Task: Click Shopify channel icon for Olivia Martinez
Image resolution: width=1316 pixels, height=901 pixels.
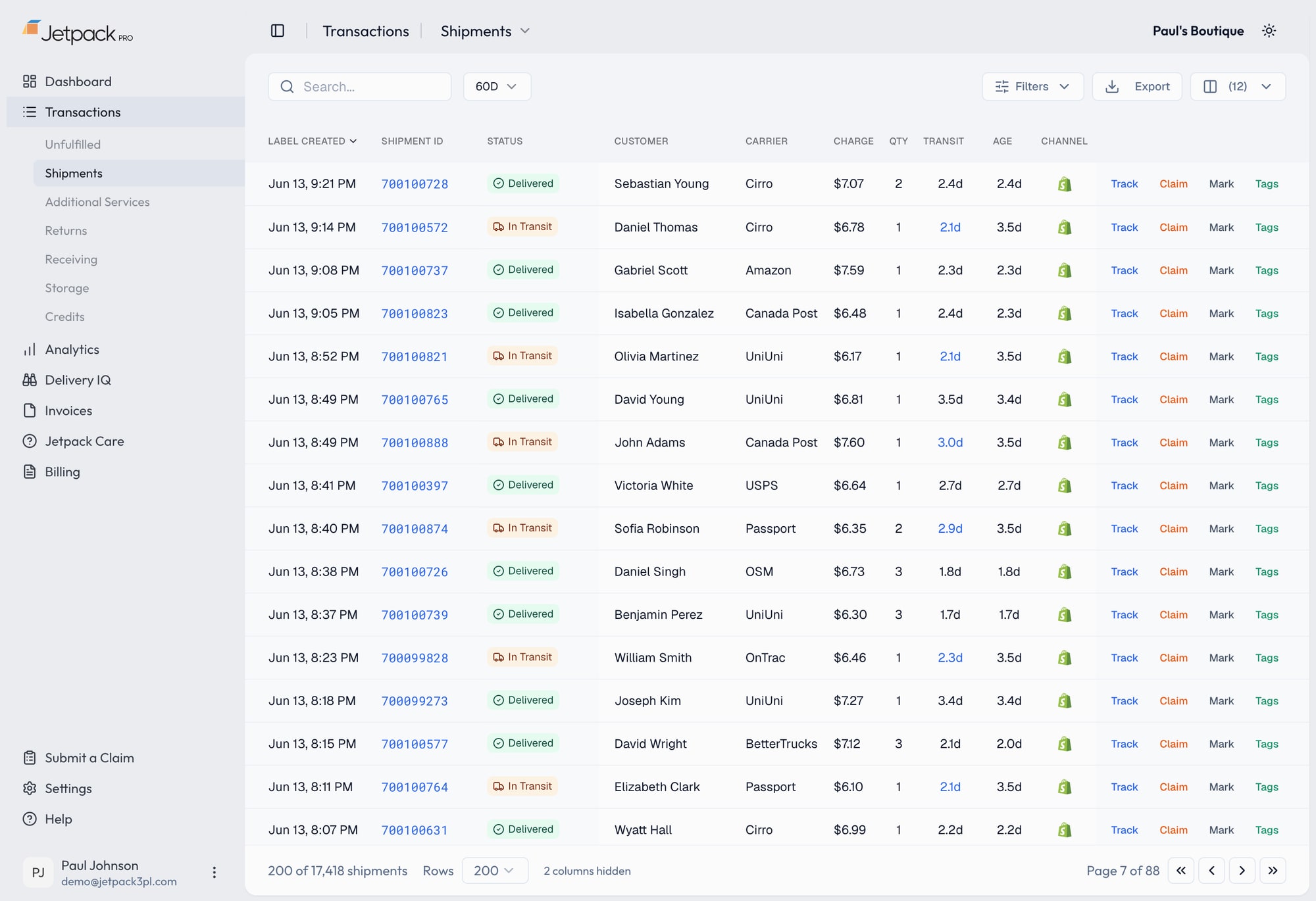Action: (1065, 356)
